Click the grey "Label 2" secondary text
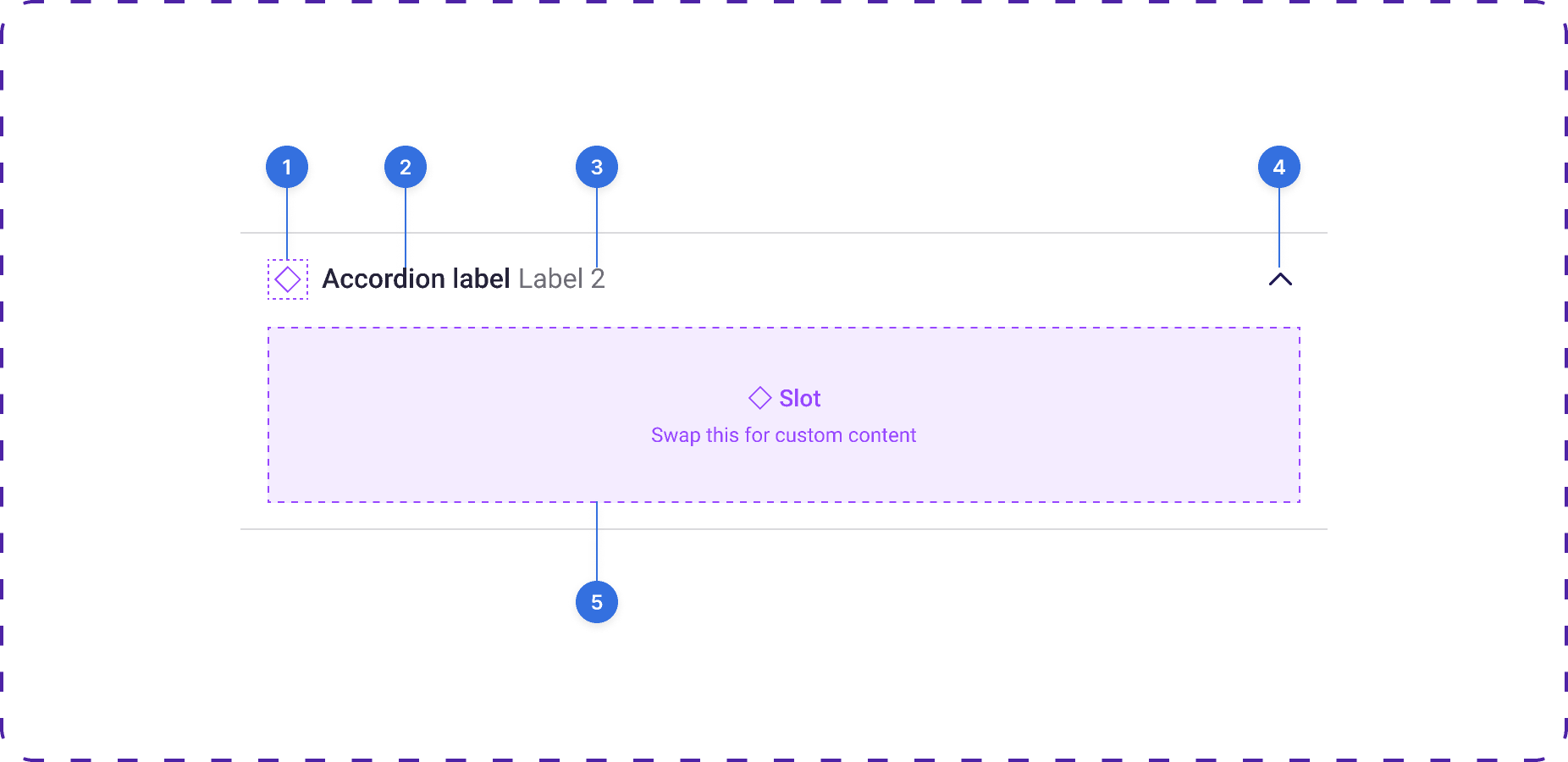 coord(561,279)
